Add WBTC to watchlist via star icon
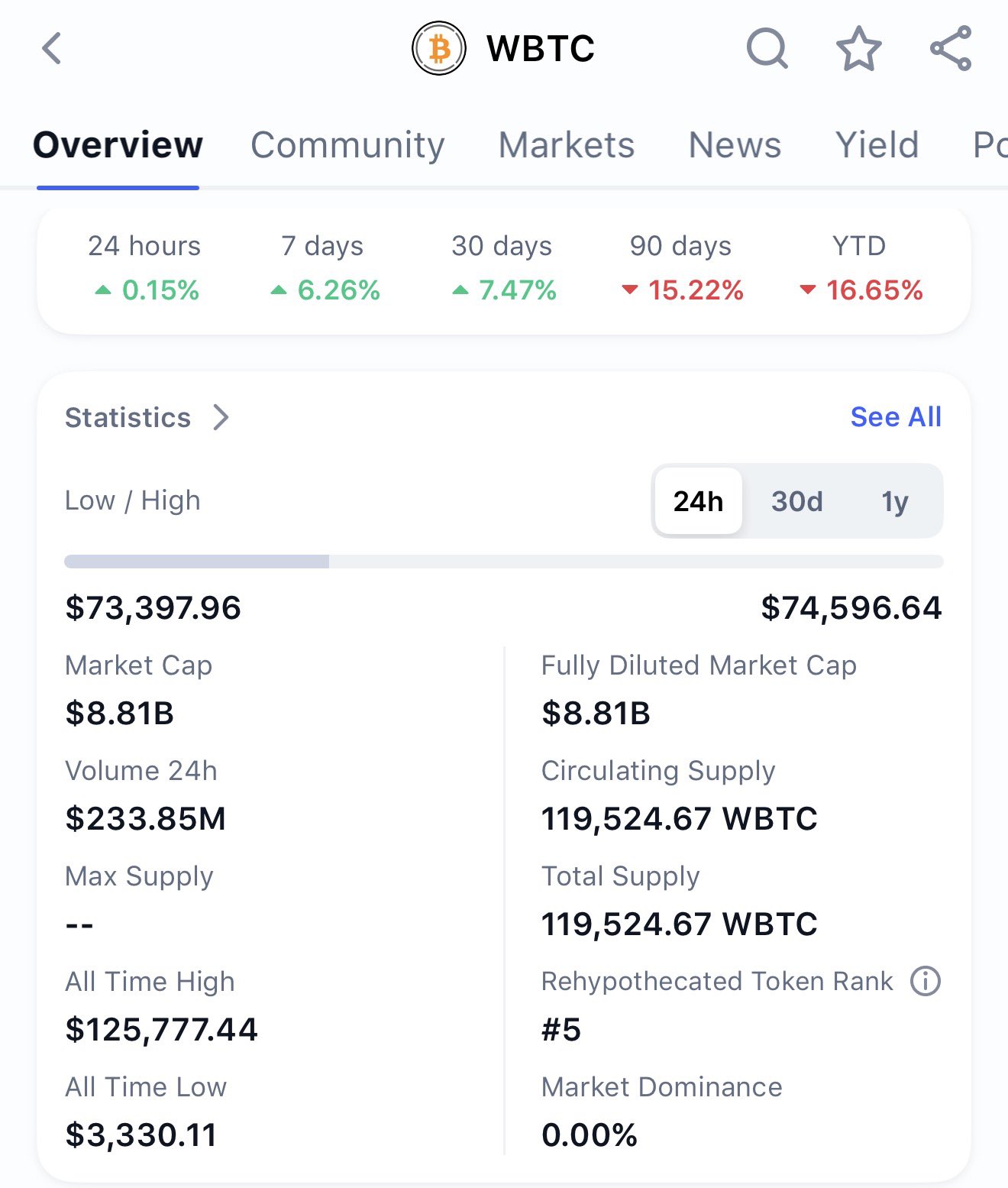This screenshot has height=1188, width=1008. click(x=859, y=49)
